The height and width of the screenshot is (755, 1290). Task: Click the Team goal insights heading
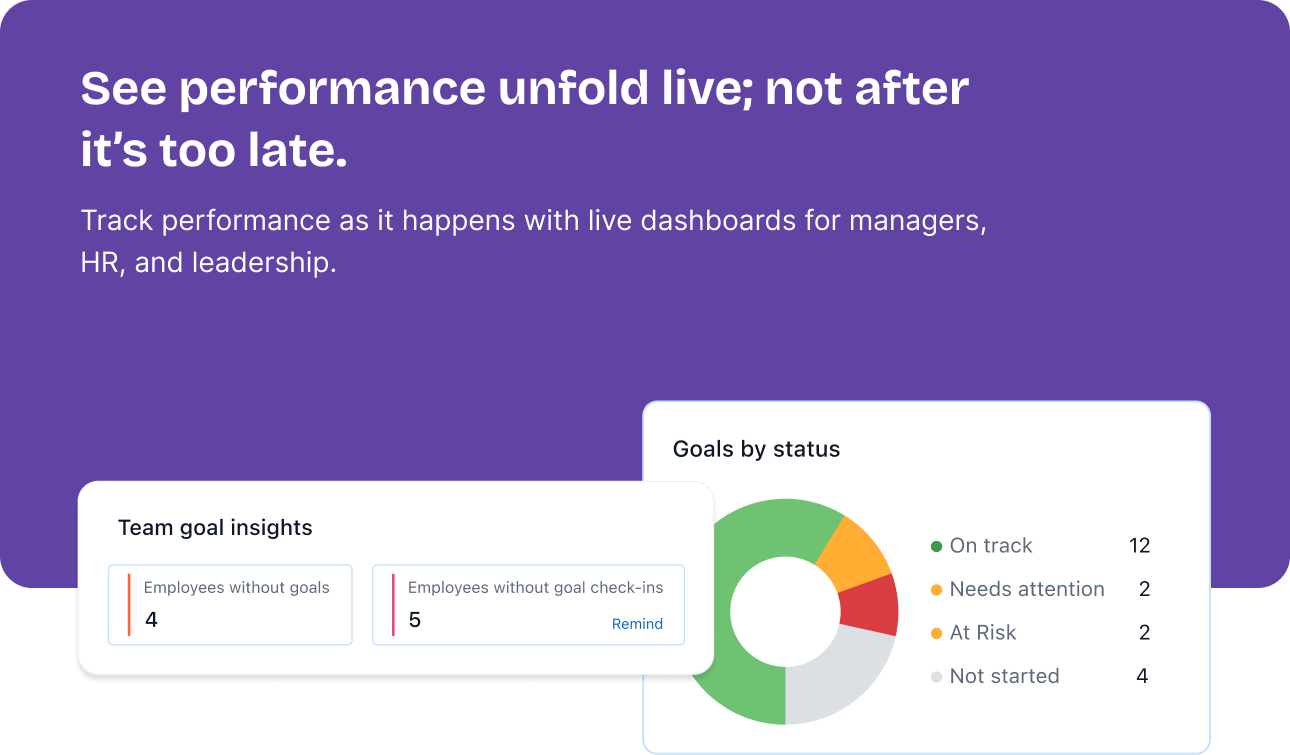(215, 528)
